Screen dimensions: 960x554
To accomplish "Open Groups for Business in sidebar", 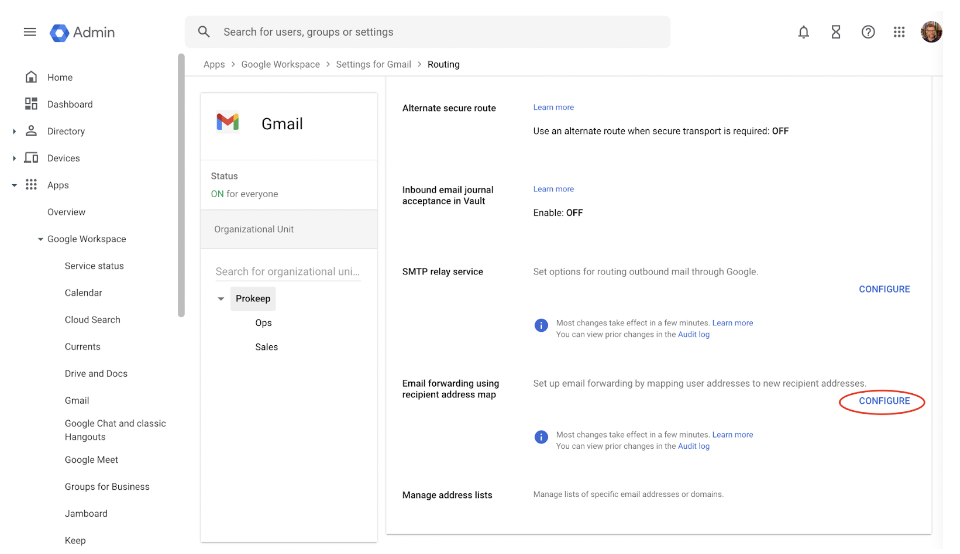I will pos(107,487).
